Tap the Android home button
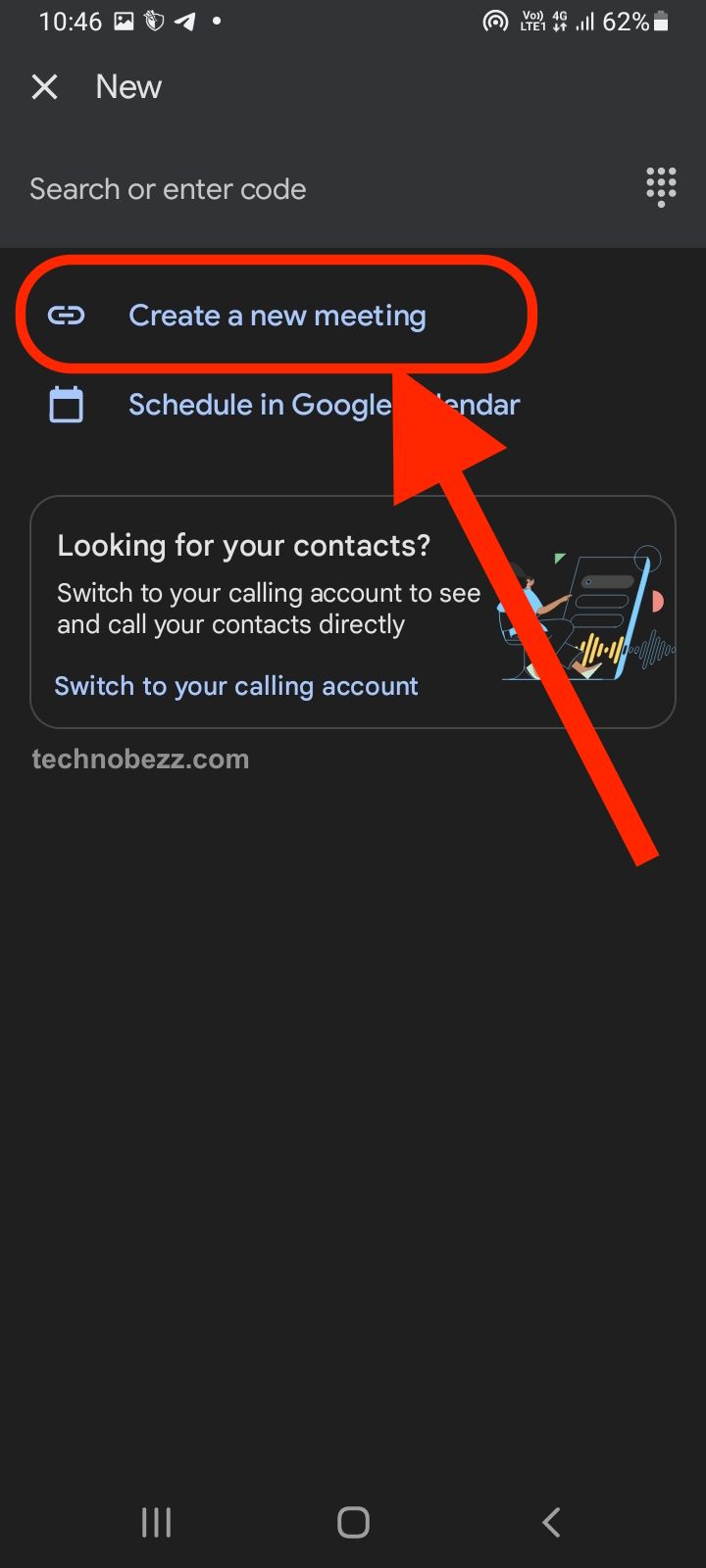Image resolution: width=706 pixels, height=1568 pixels. (x=353, y=1522)
